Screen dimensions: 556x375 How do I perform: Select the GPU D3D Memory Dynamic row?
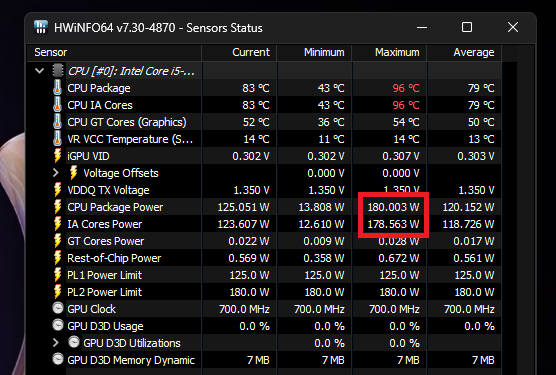click(264, 360)
